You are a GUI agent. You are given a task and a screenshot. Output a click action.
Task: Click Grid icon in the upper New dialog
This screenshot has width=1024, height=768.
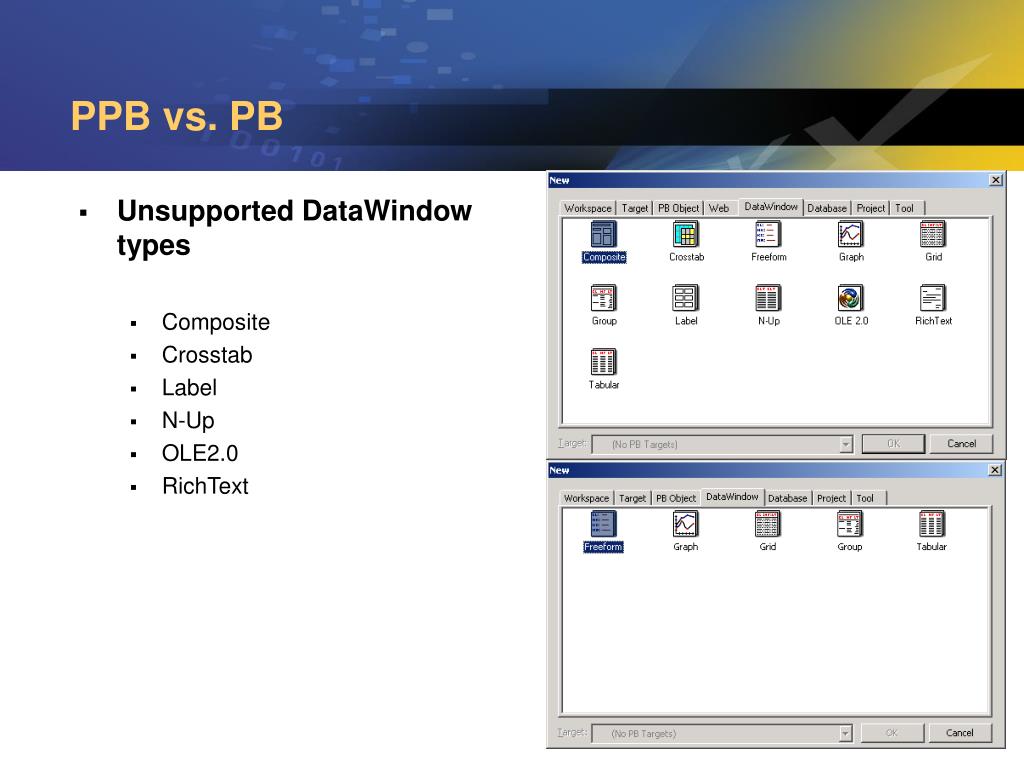pyautogui.click(x=932, y=235)
